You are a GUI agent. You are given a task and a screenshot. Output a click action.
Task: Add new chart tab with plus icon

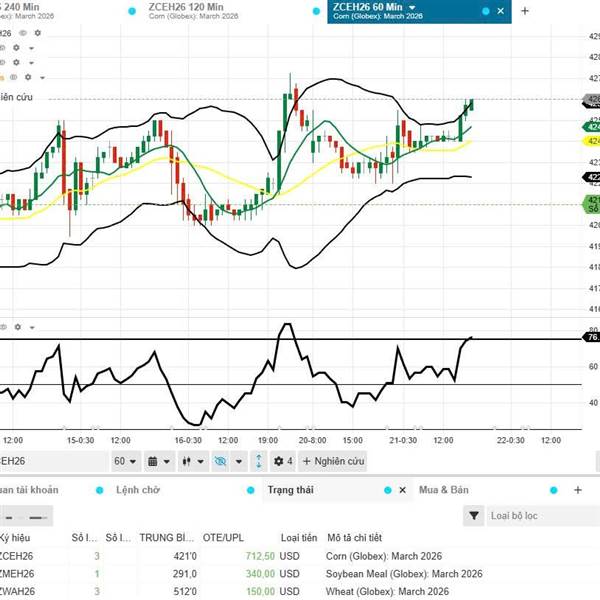coord(525,11)
